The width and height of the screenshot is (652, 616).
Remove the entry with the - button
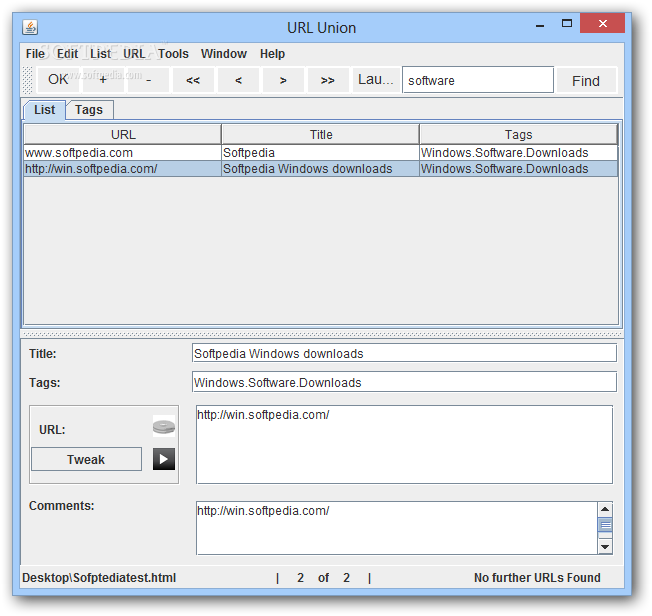[148, 79]
